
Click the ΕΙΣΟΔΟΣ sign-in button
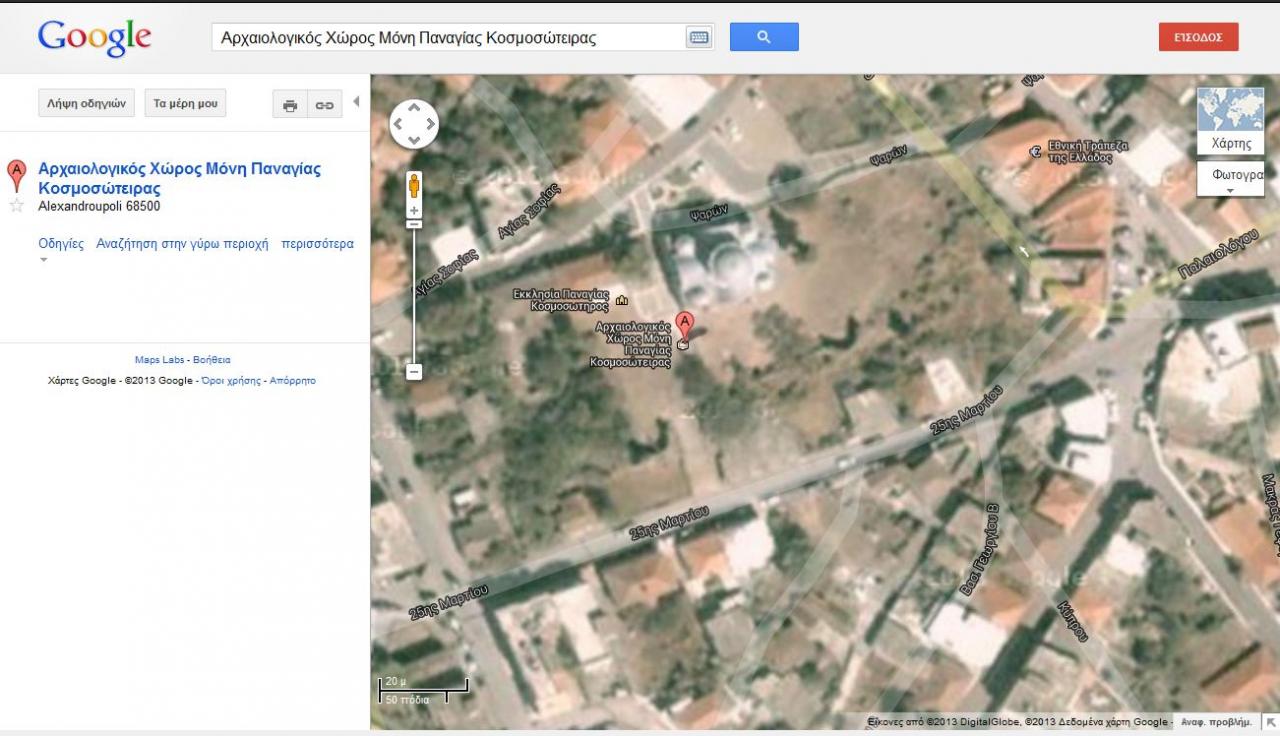click(x=1198, y=37)
